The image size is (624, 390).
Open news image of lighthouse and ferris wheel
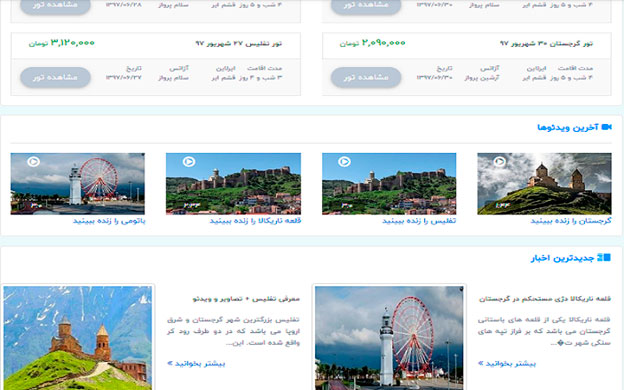point(389,338)
